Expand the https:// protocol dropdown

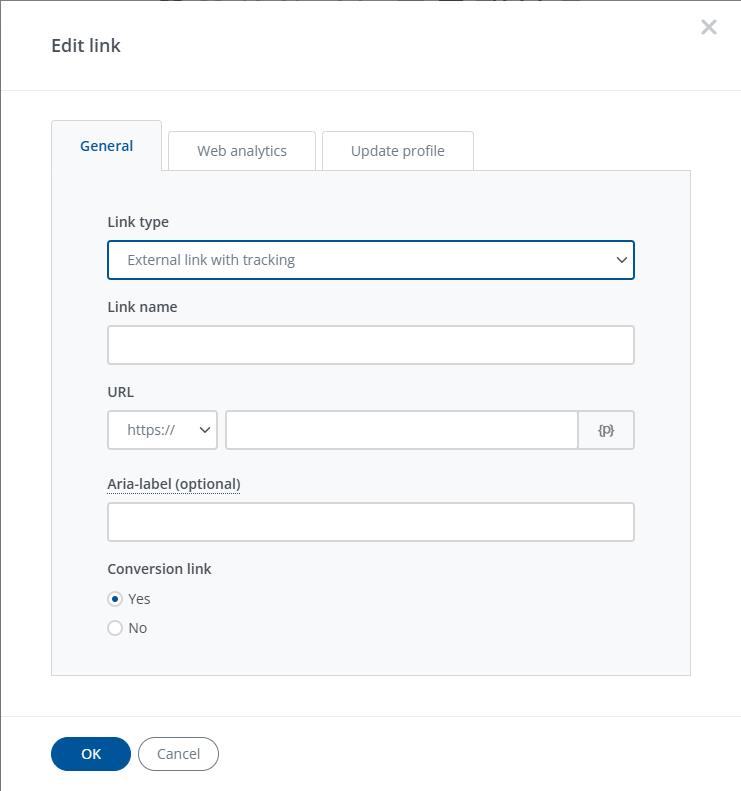coord(162,430)
